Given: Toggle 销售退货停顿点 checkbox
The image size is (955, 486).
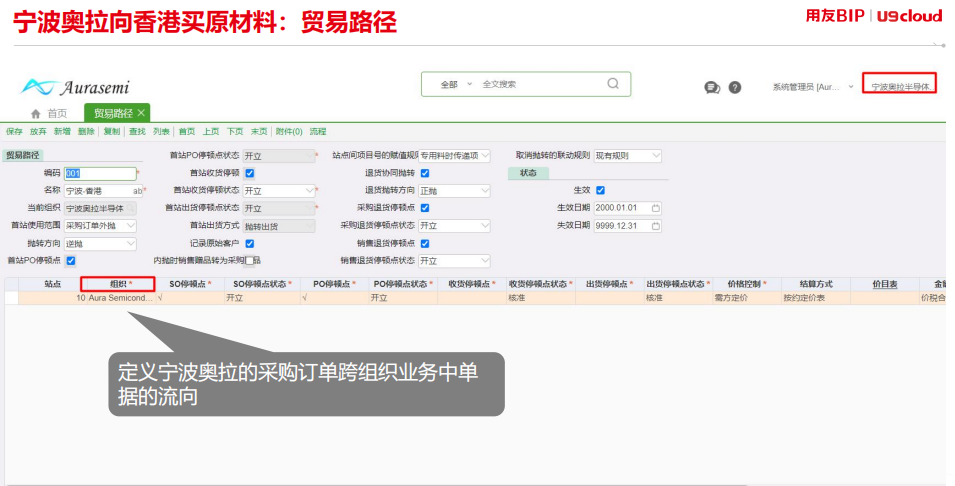Looking at the screenshot, I should [x=425, y=244].
